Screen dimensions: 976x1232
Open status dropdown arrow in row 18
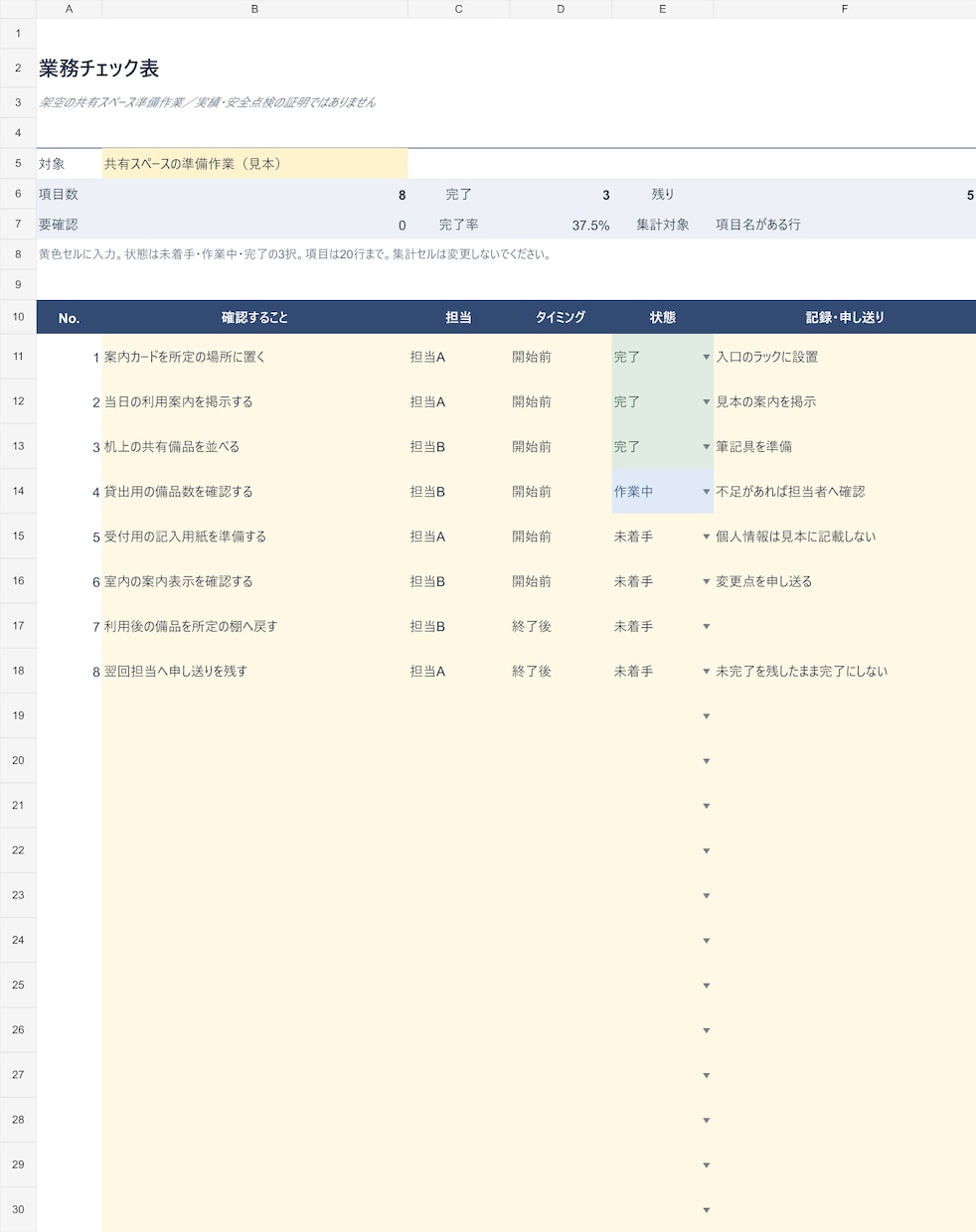[707, 672]
